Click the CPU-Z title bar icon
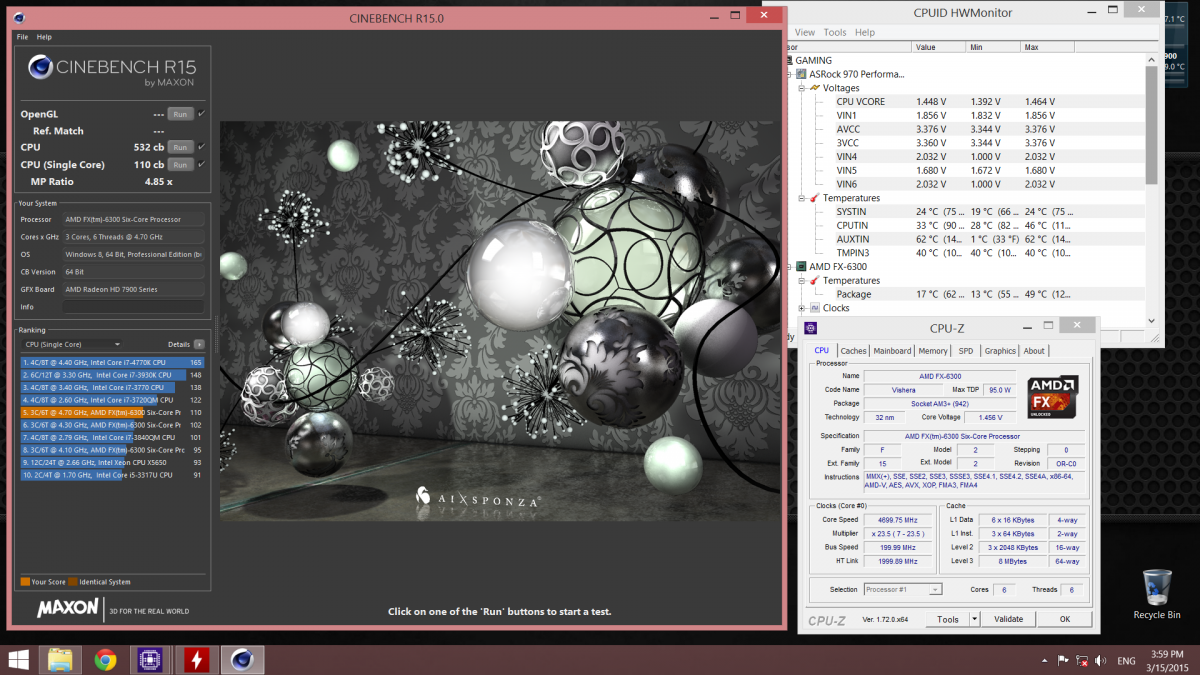Image resolution: width=1200 pixels, height=675 pixels. [x=811, y=327]
